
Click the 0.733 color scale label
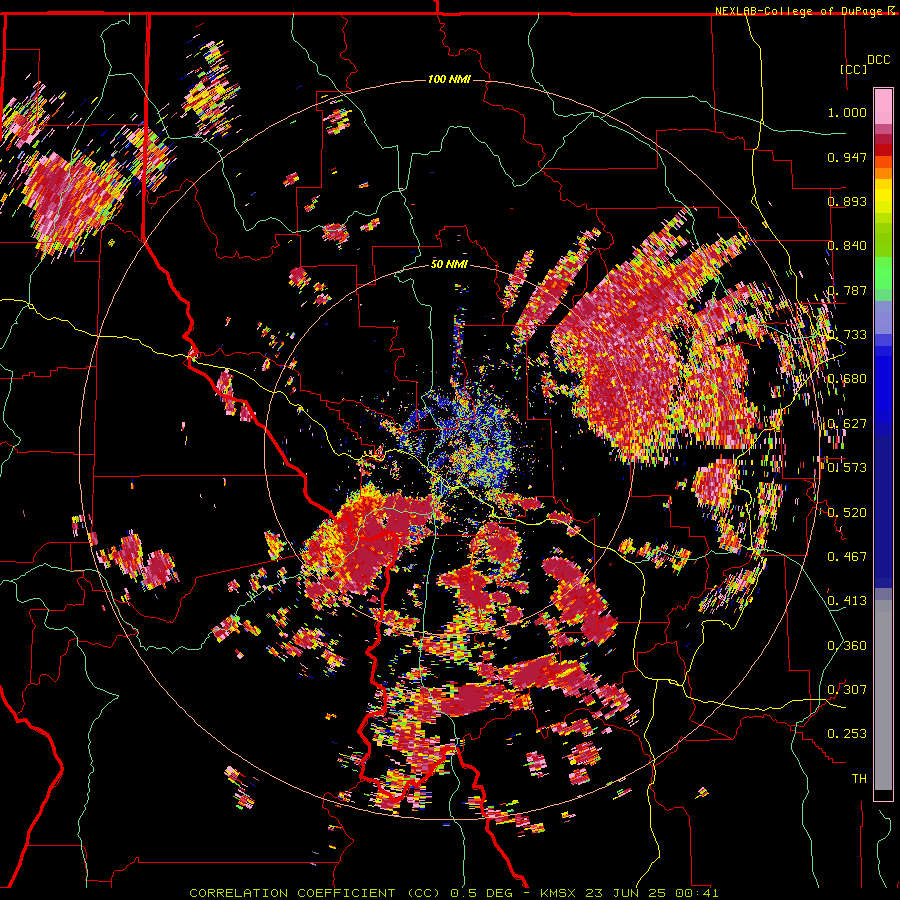click(x=847, y=335)
